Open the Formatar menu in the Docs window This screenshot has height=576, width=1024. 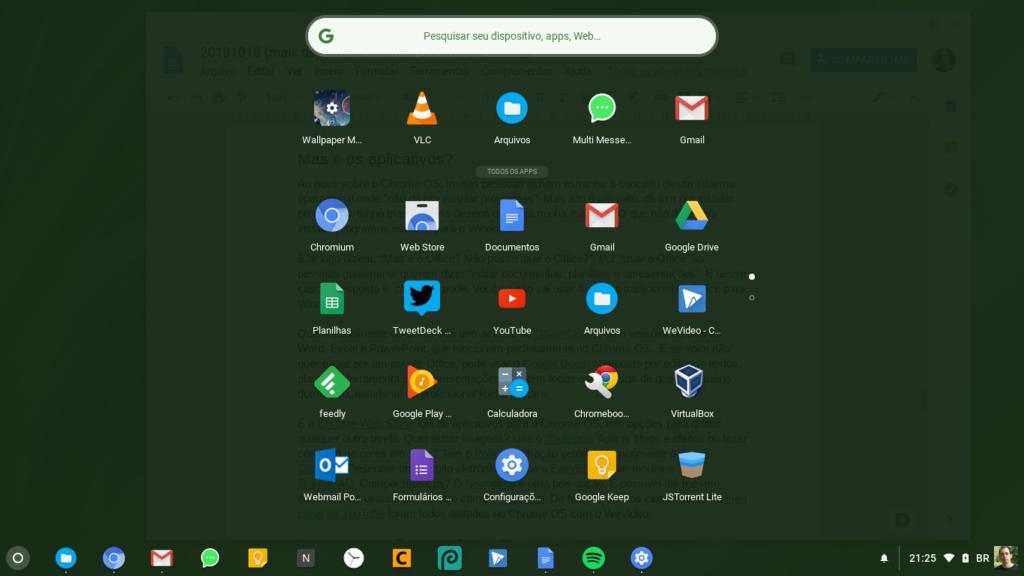377,71
